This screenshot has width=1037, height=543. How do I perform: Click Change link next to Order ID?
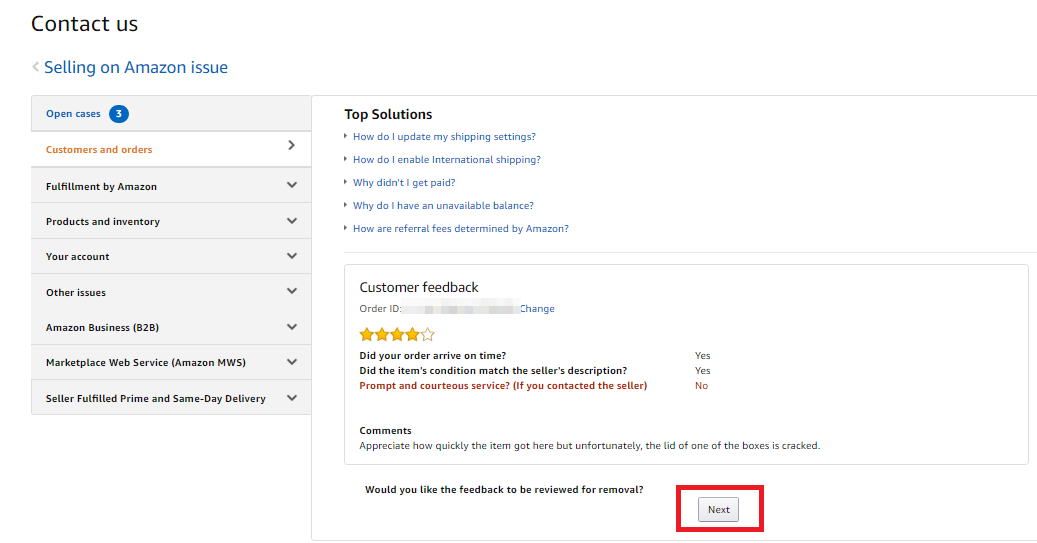click(x=537, y=309)
